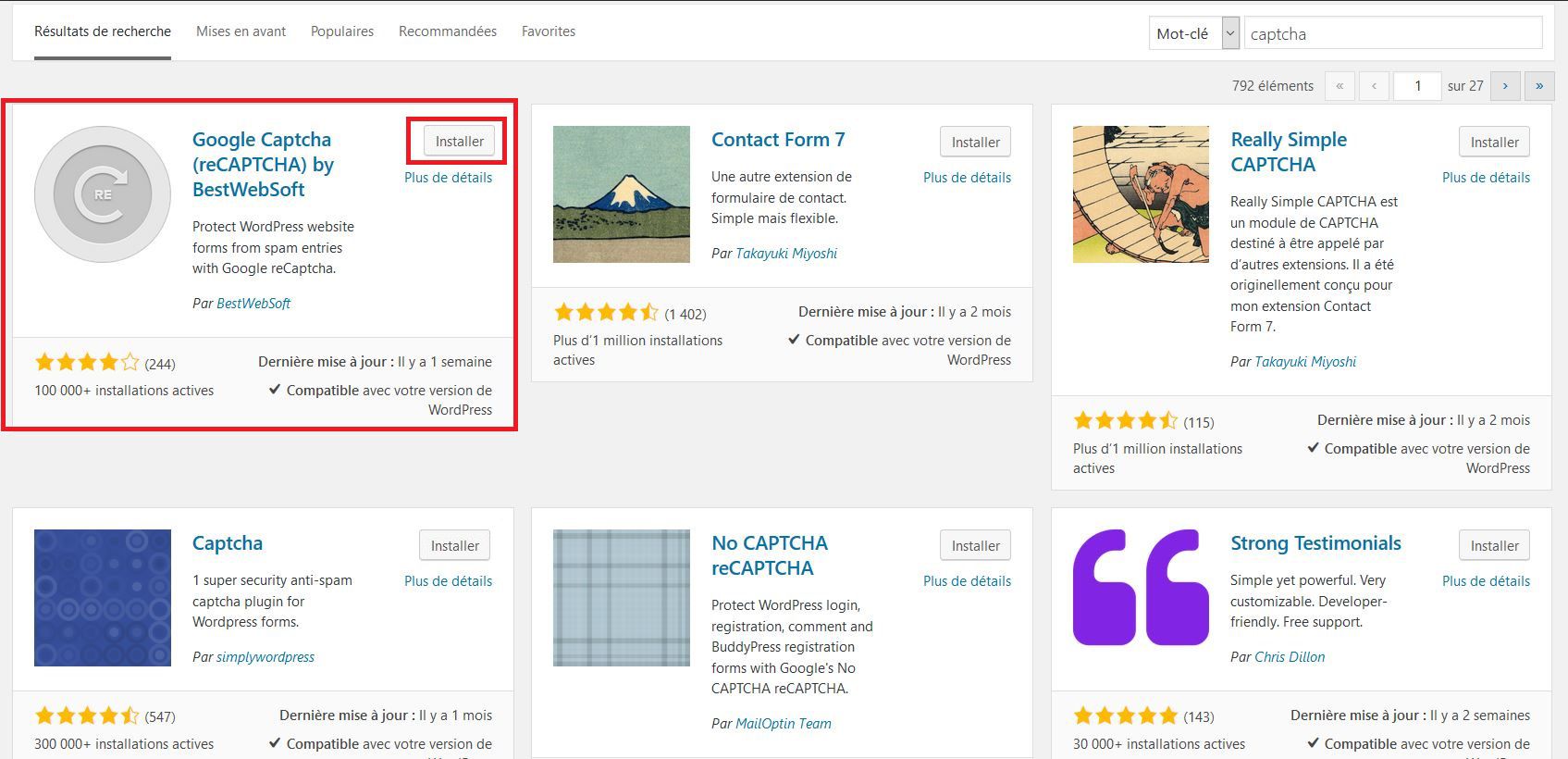
Task: Click the current page number field
Action: tap(1417, 86)
